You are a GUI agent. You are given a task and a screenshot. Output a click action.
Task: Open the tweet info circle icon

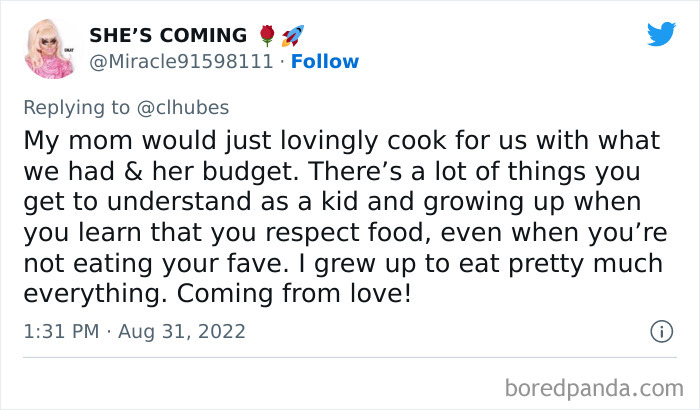(x=660, y=330)
